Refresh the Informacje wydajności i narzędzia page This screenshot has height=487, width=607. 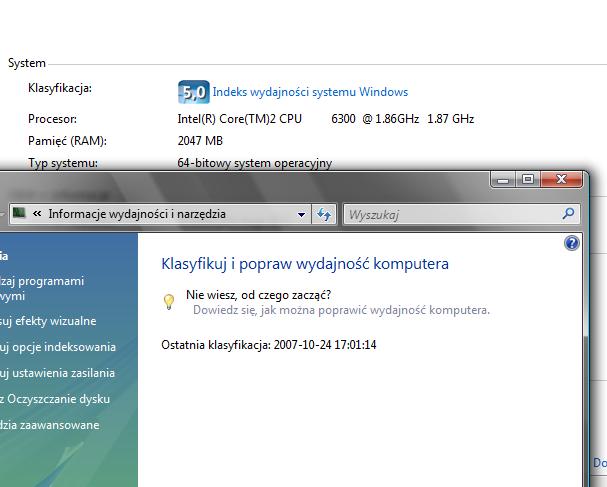[324, 214]
